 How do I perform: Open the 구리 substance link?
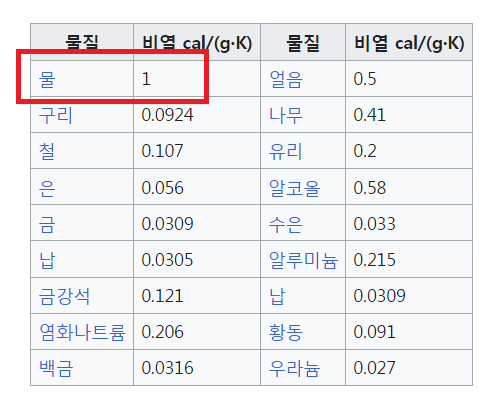pos(55,115)
